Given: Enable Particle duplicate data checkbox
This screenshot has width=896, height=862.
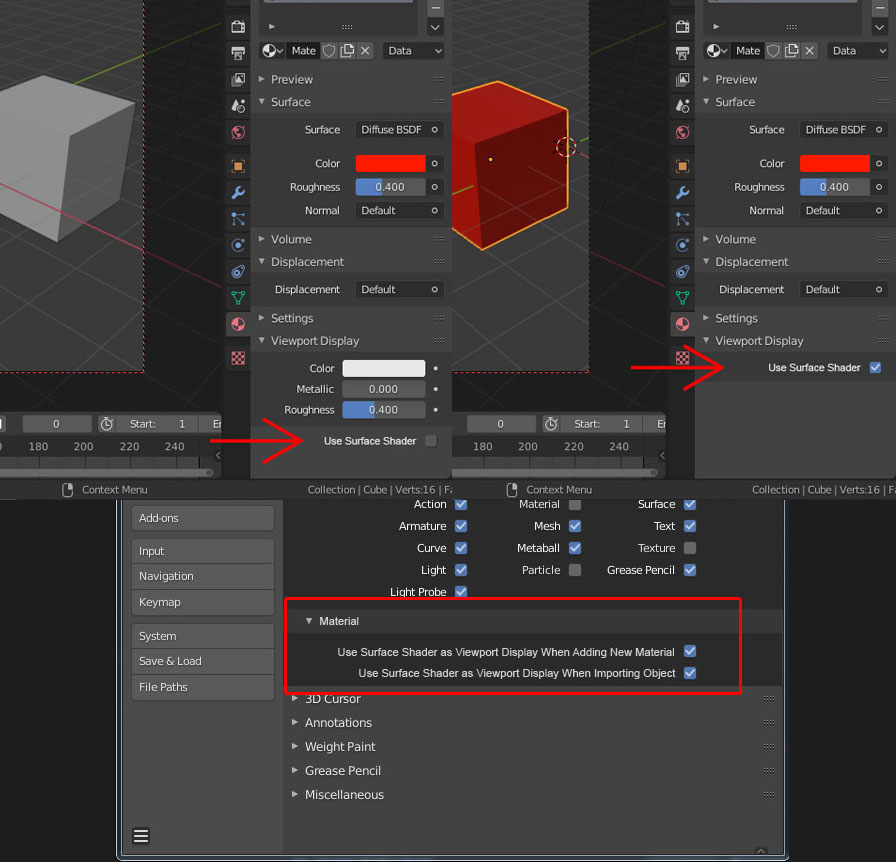Looking at the screenshot, I should point(575,570).
